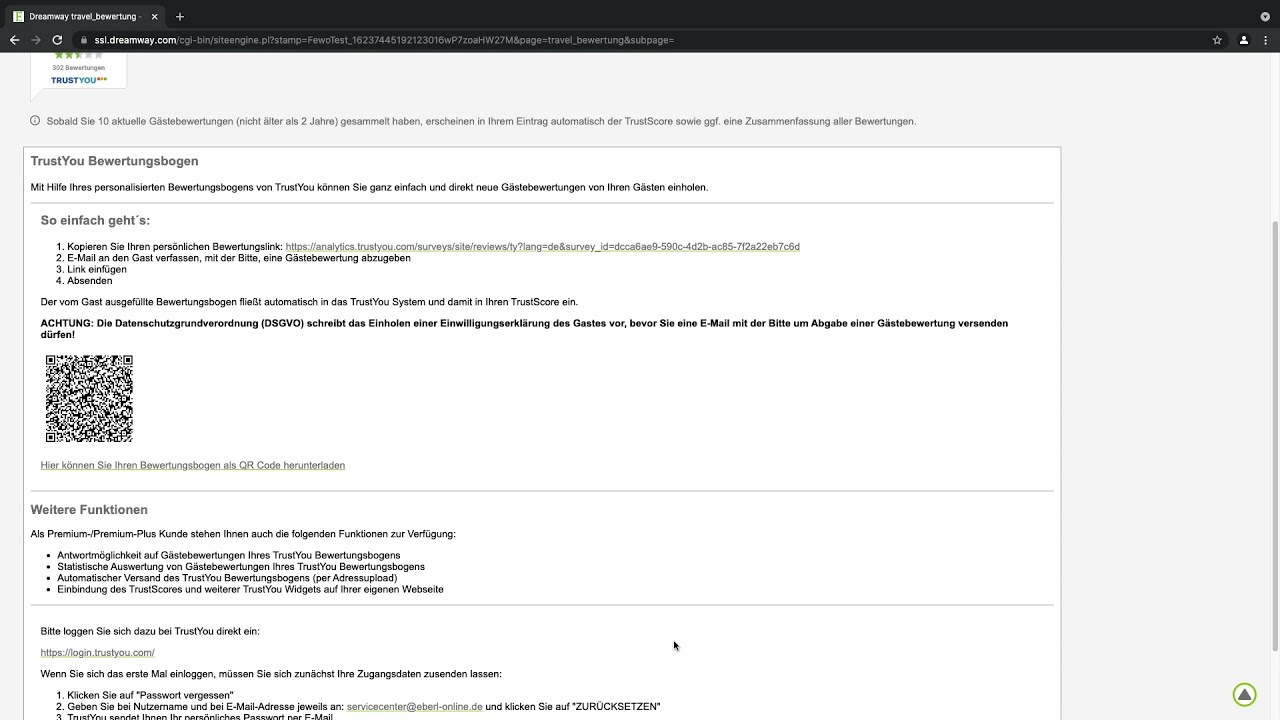
Task: Click the 'Antwortmöglichkeit auf Gästebewertungen' bullet
Action: tap(229, 556)
